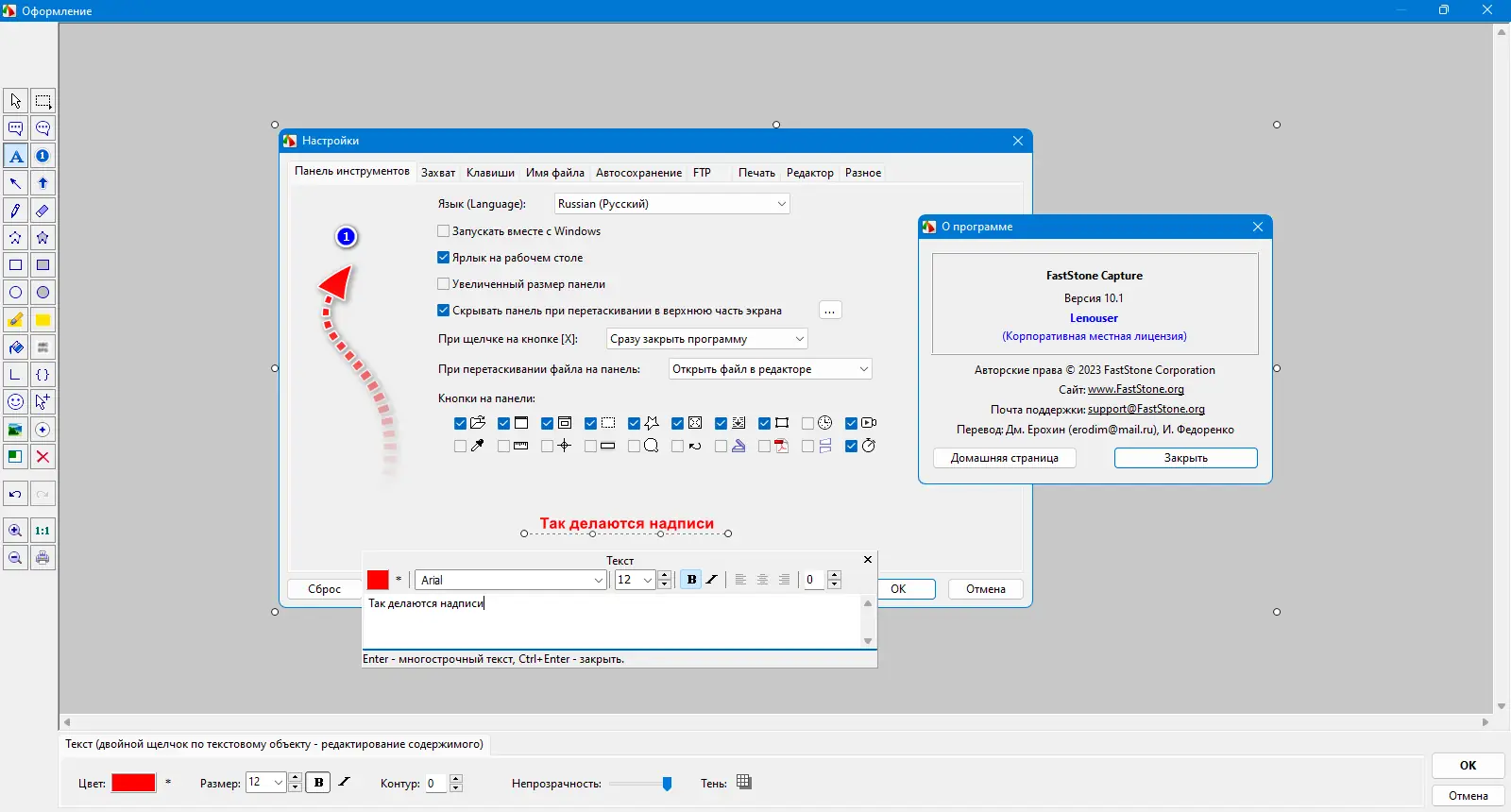1511x812 pixels.
Task: Toggle the Тень shadow grid button
Action: pos(744,782)
